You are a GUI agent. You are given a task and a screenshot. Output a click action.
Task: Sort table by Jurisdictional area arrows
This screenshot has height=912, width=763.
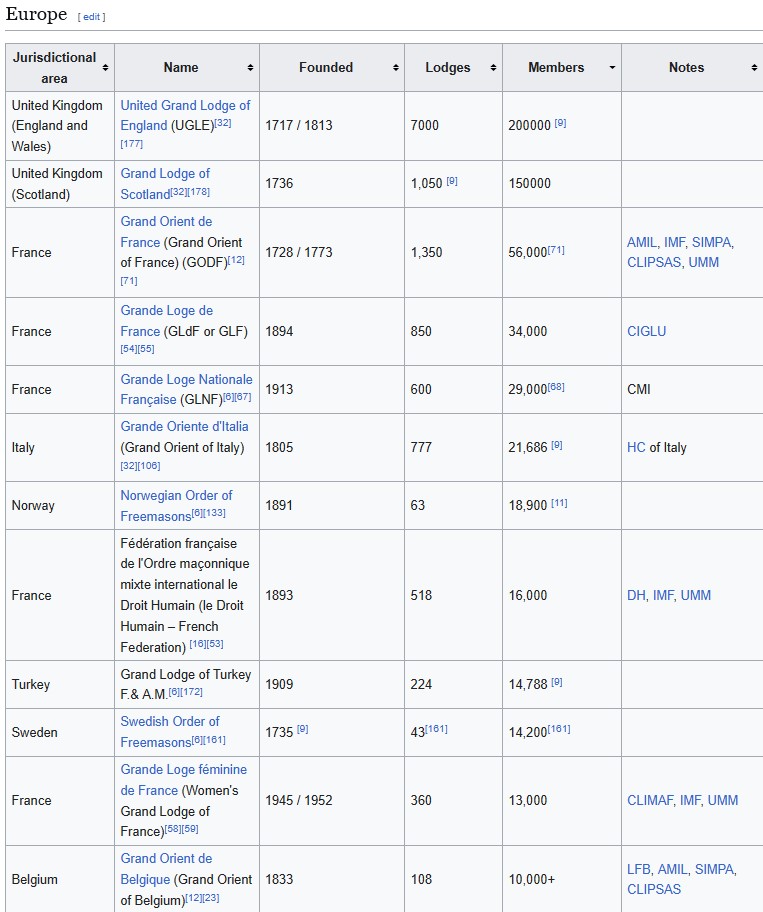(x=105, y=67)
